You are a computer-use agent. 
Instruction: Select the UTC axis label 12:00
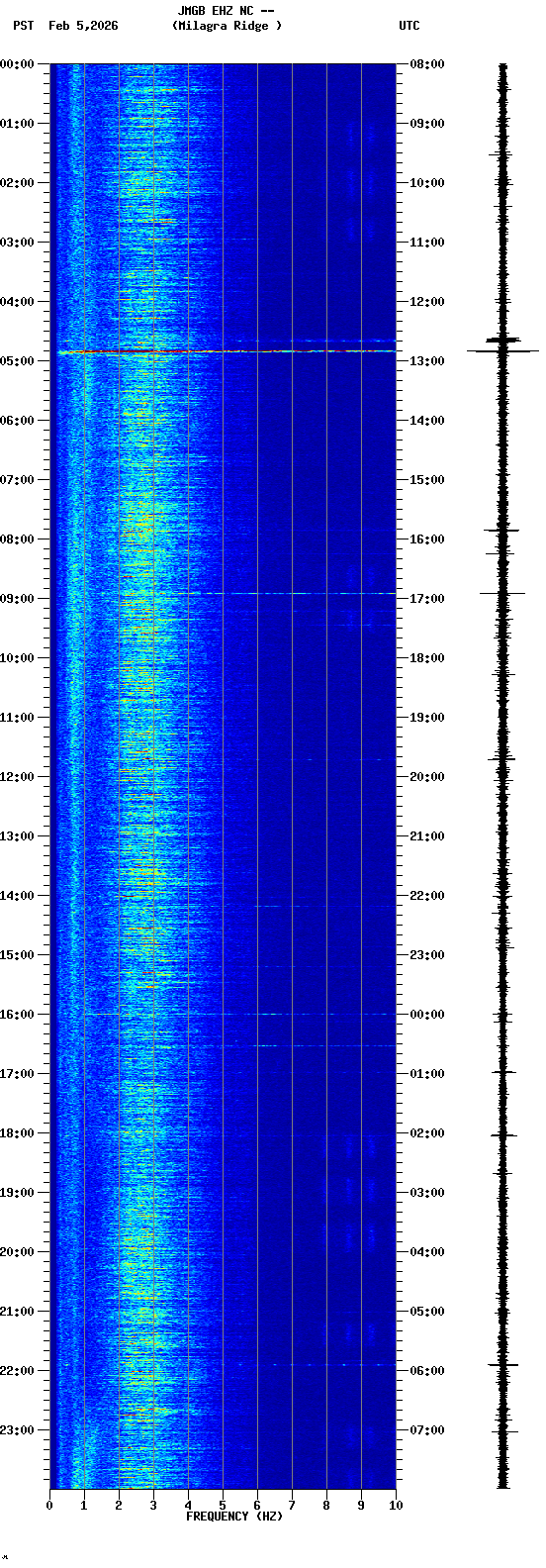pyautogui.click(x=427, y=302)
